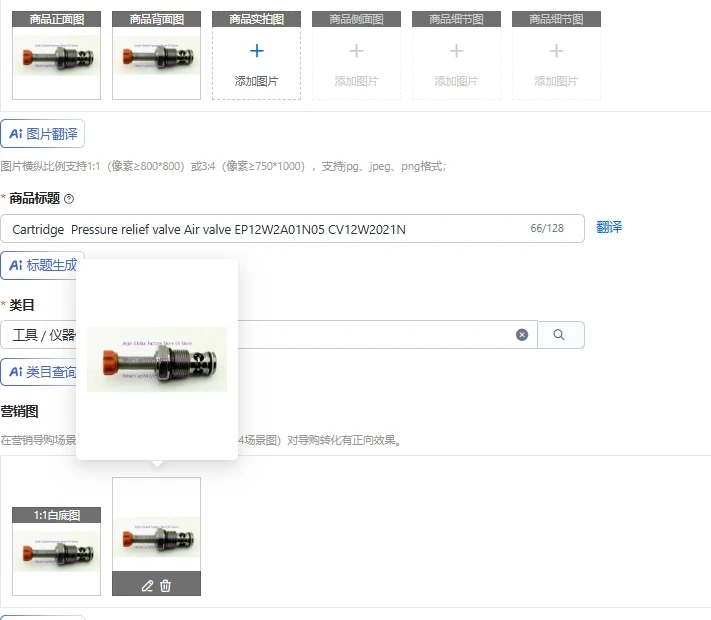Click the 66/128 character counter
This screenshot has width=711, height=620.
[547, 228]
